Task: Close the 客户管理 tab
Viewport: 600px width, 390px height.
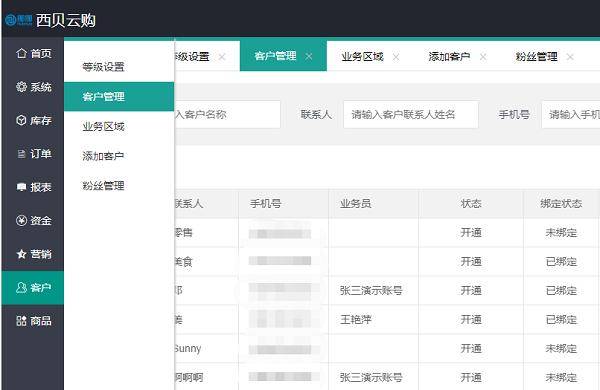Action: [309, 57]
